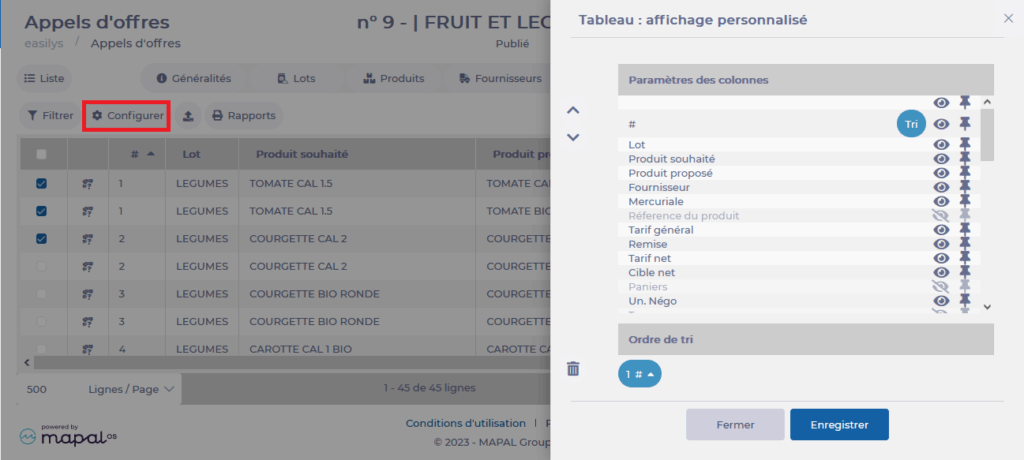Screen dimensions: 1024x460
Task: Move selected column down with chevron
Action: [573, 137]
